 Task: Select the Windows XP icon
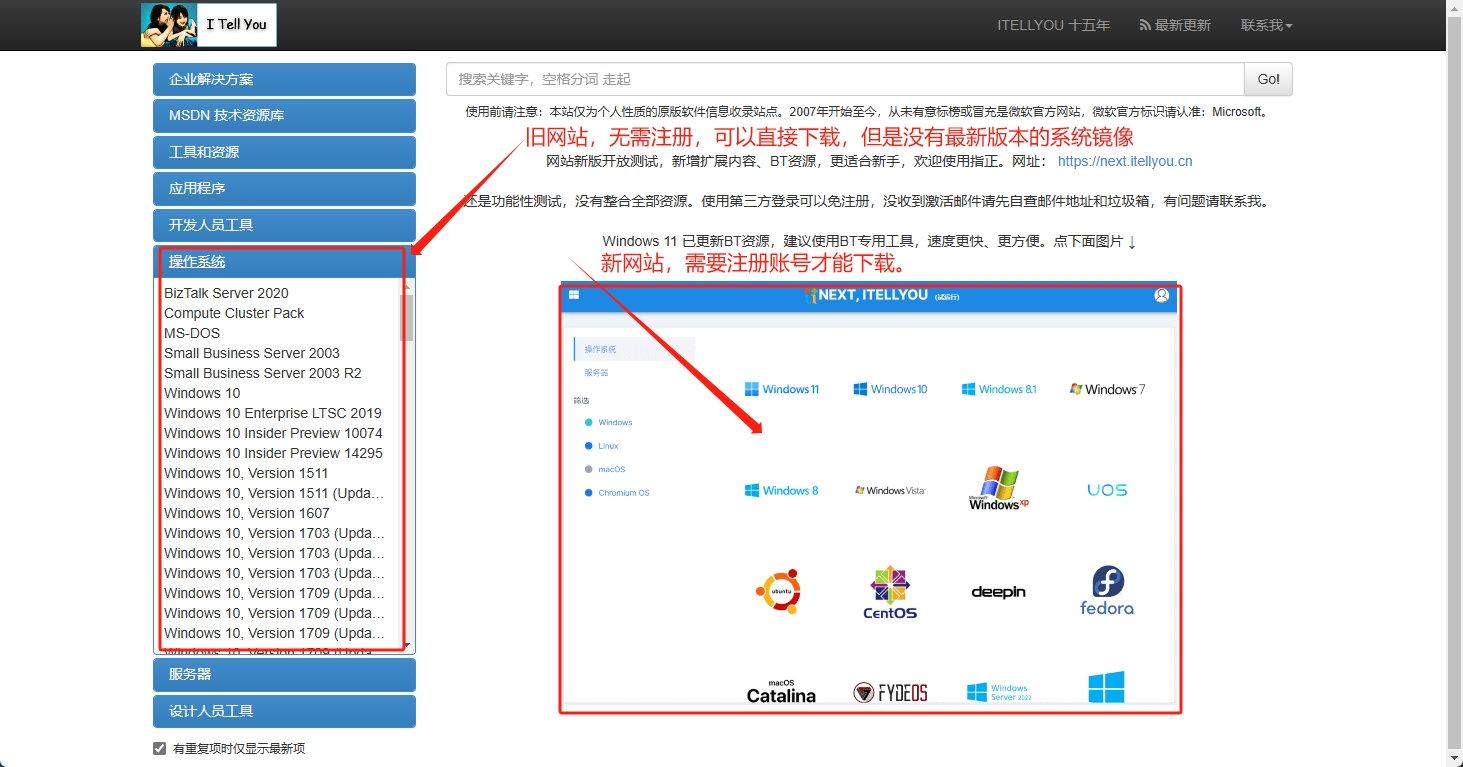point(996,489)
